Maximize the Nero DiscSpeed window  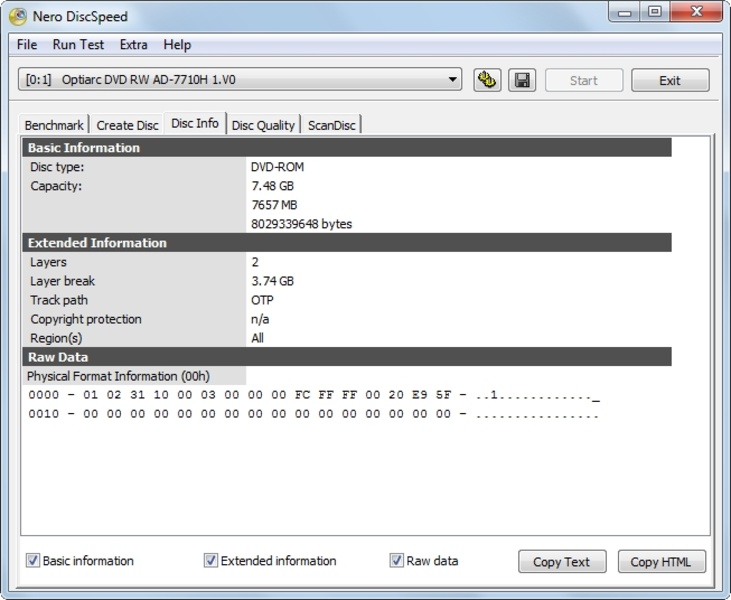pos(655,12)
